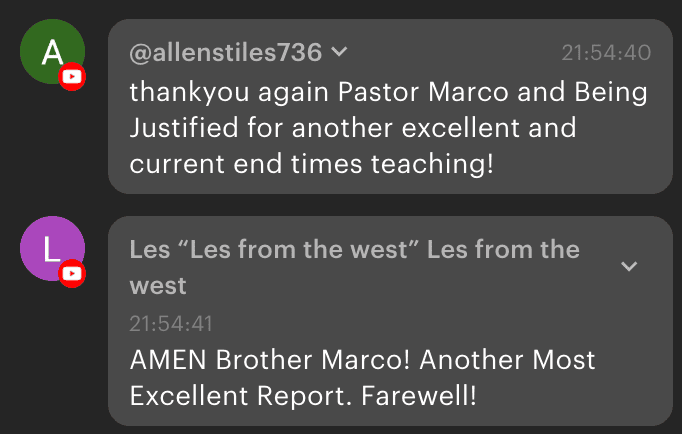682x434 pixels.
Task: Open the @allenstiles736 username
Action: [x=226, y=52]
